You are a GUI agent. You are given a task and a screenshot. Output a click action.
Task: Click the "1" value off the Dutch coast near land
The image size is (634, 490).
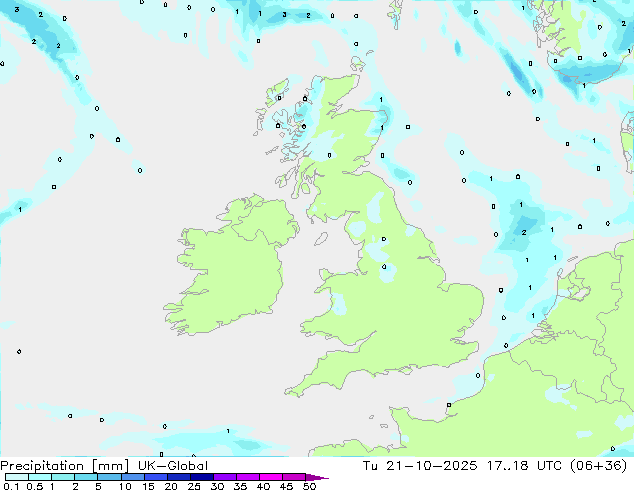point(533,315)
